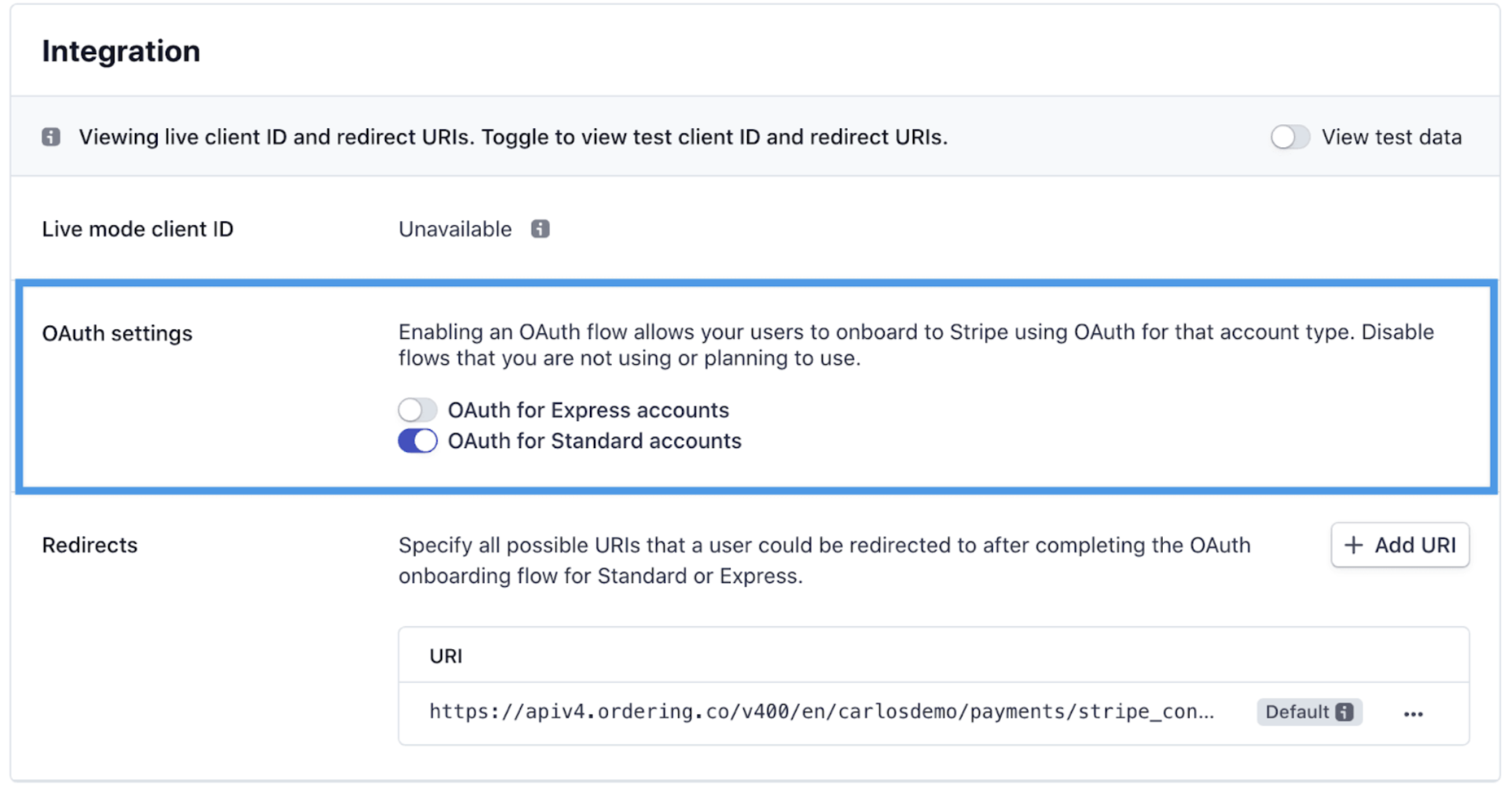Click the info icon inside Default badge

1345,712
